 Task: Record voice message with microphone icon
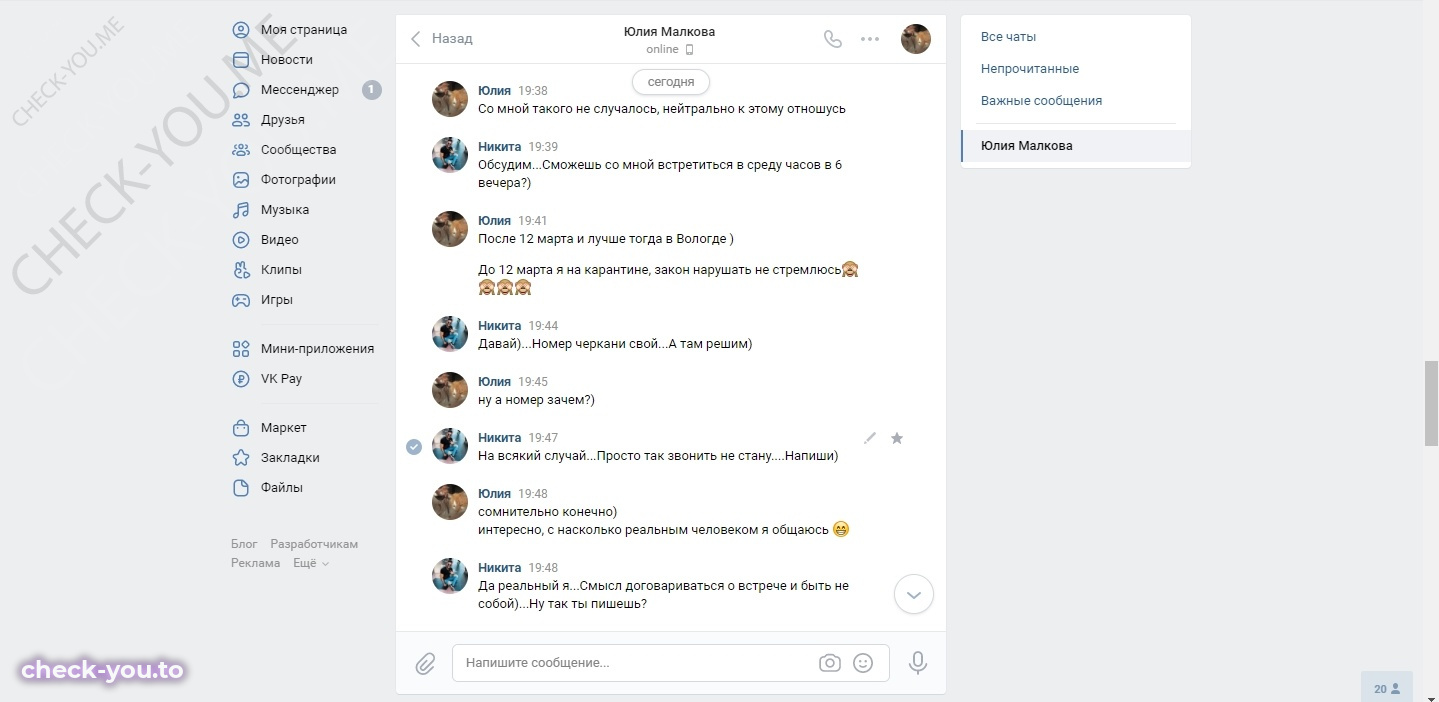tap(917, 663)
